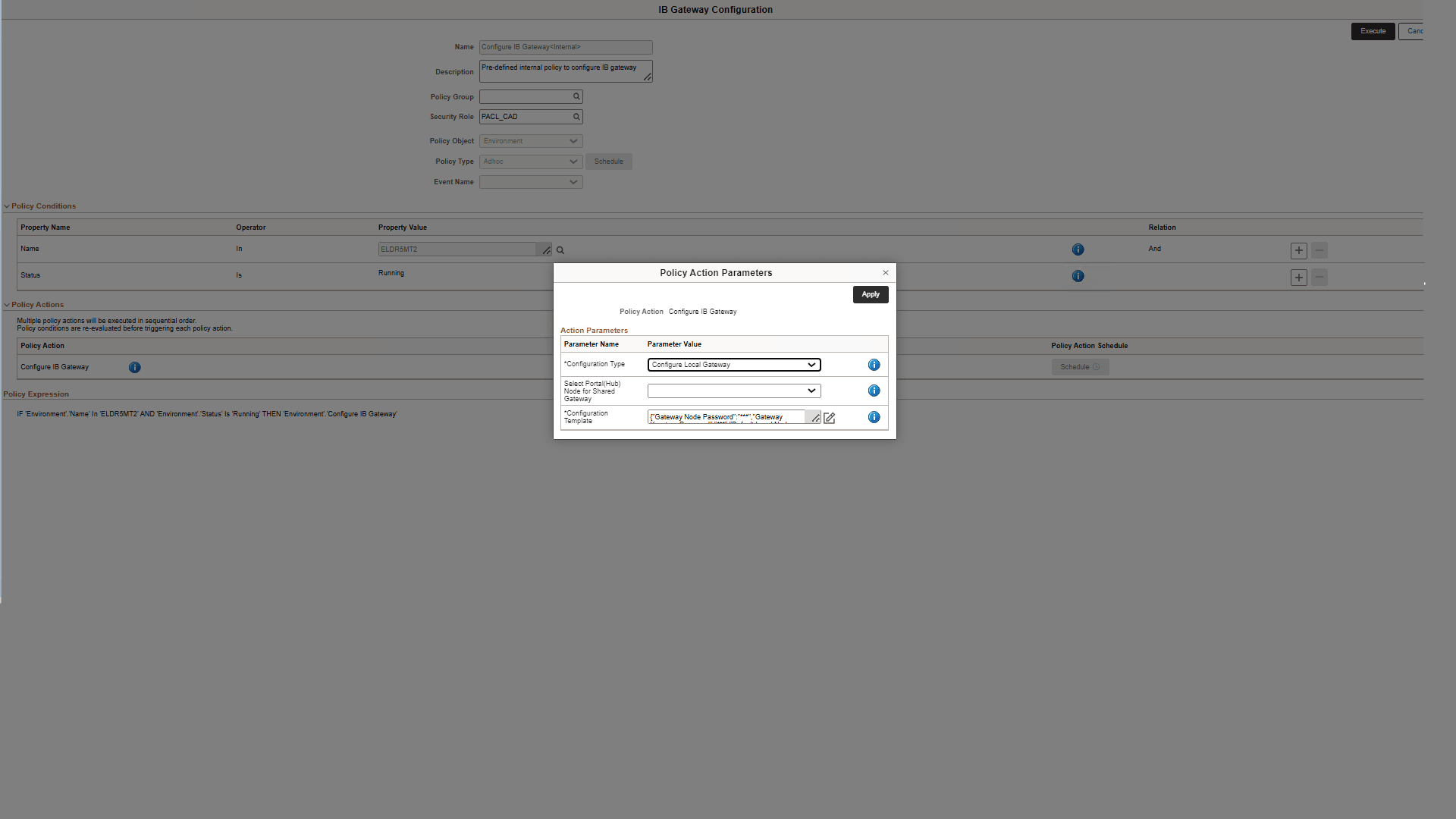
Task: Click Execute button
Action: [1372, 31]
